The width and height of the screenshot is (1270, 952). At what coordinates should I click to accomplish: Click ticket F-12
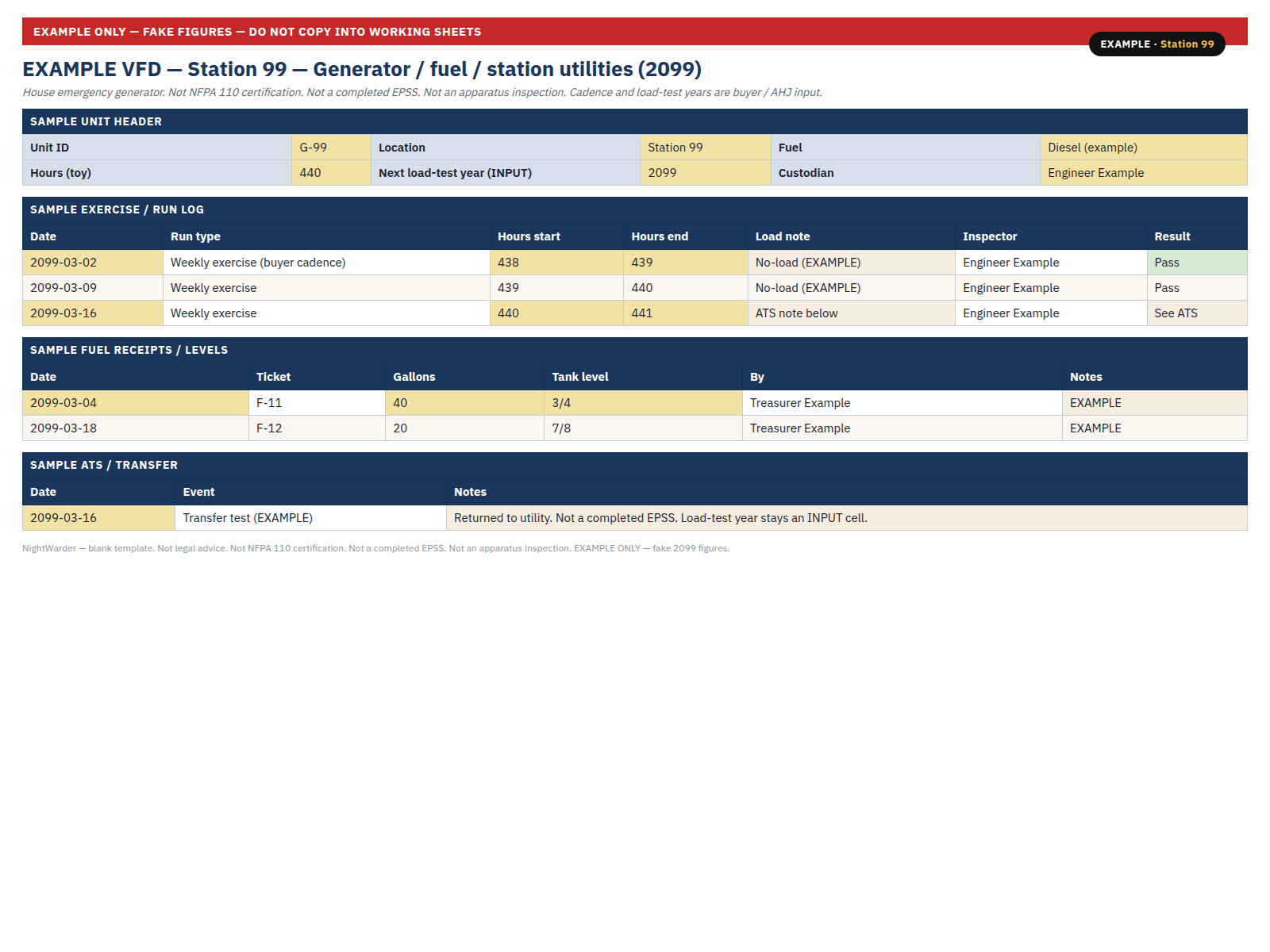coord(317,428)
